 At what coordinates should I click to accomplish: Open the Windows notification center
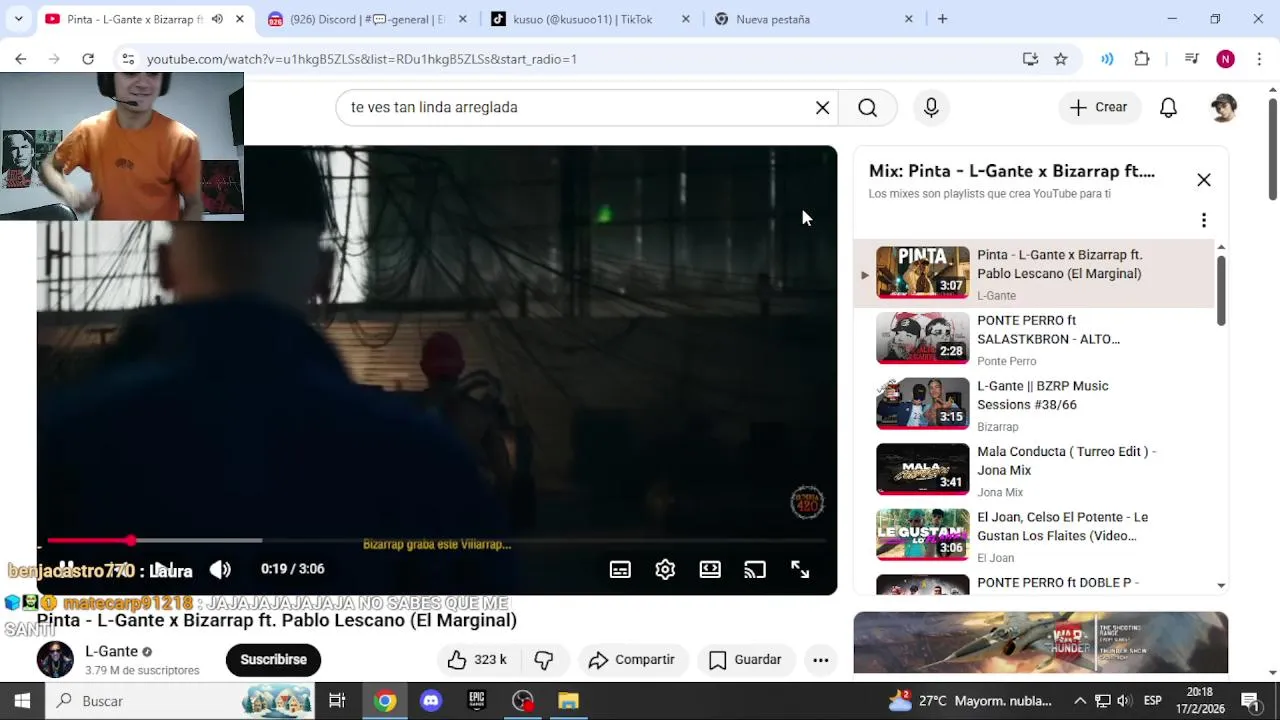click(1250, 701)
